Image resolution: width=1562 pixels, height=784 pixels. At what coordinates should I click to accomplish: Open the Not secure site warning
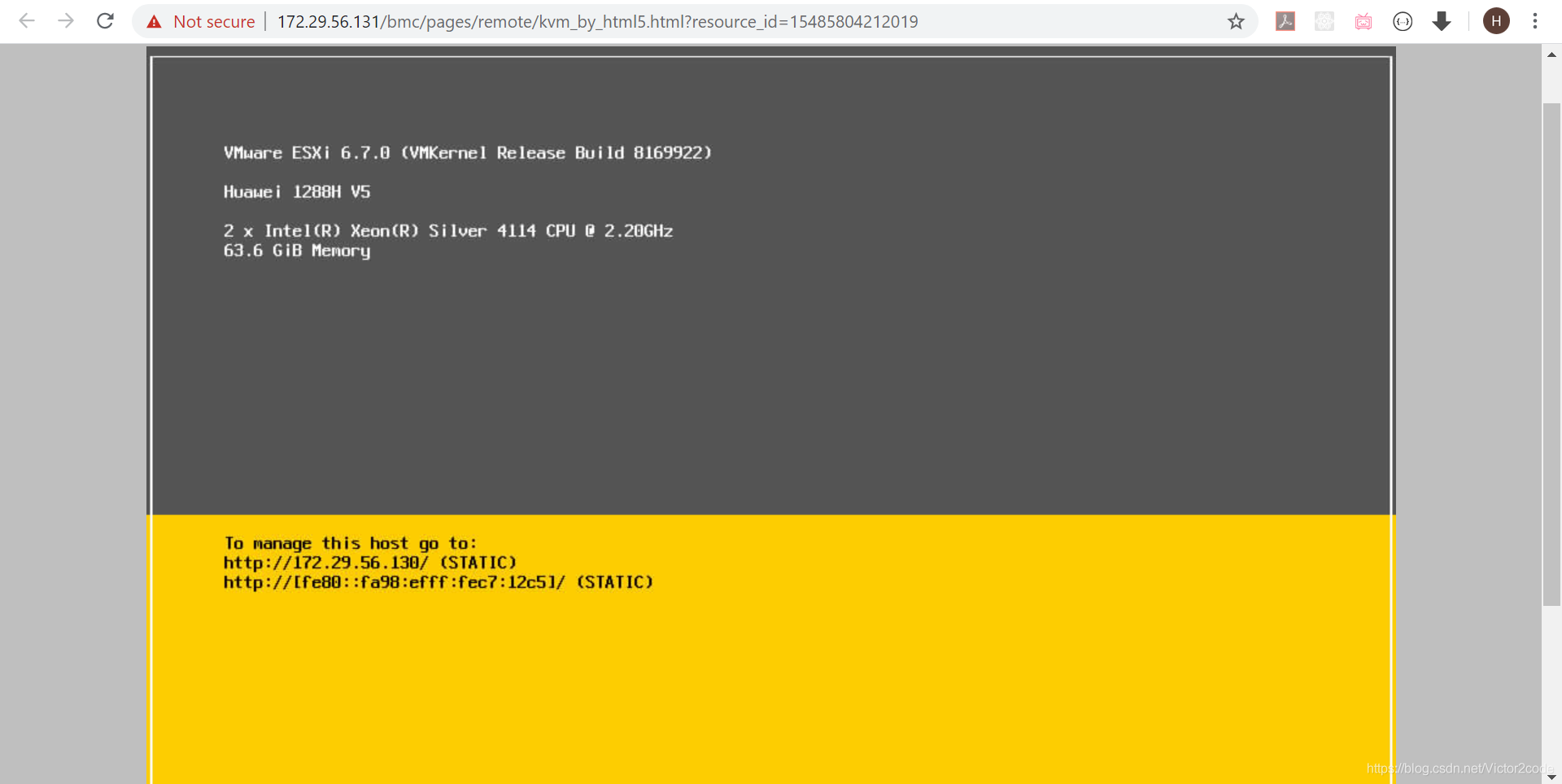pyautogui.click(x=201, y=22)
